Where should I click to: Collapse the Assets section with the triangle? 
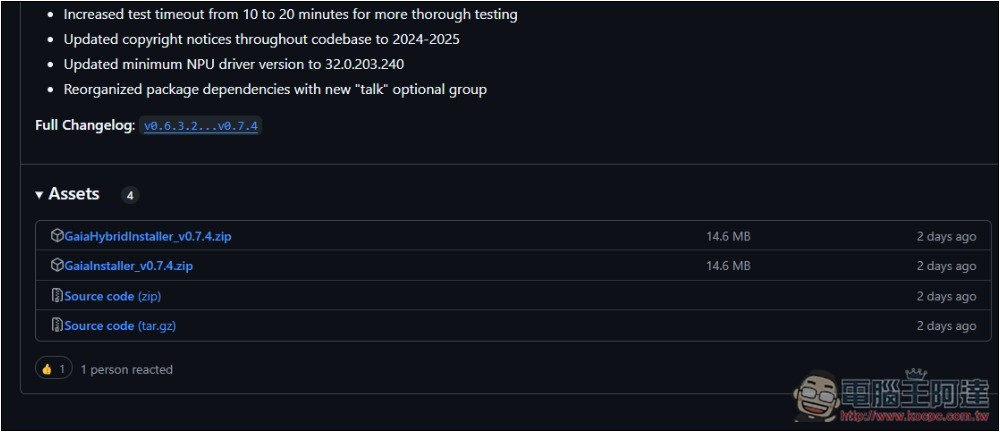pyautogui.click(x=40, y=195)
